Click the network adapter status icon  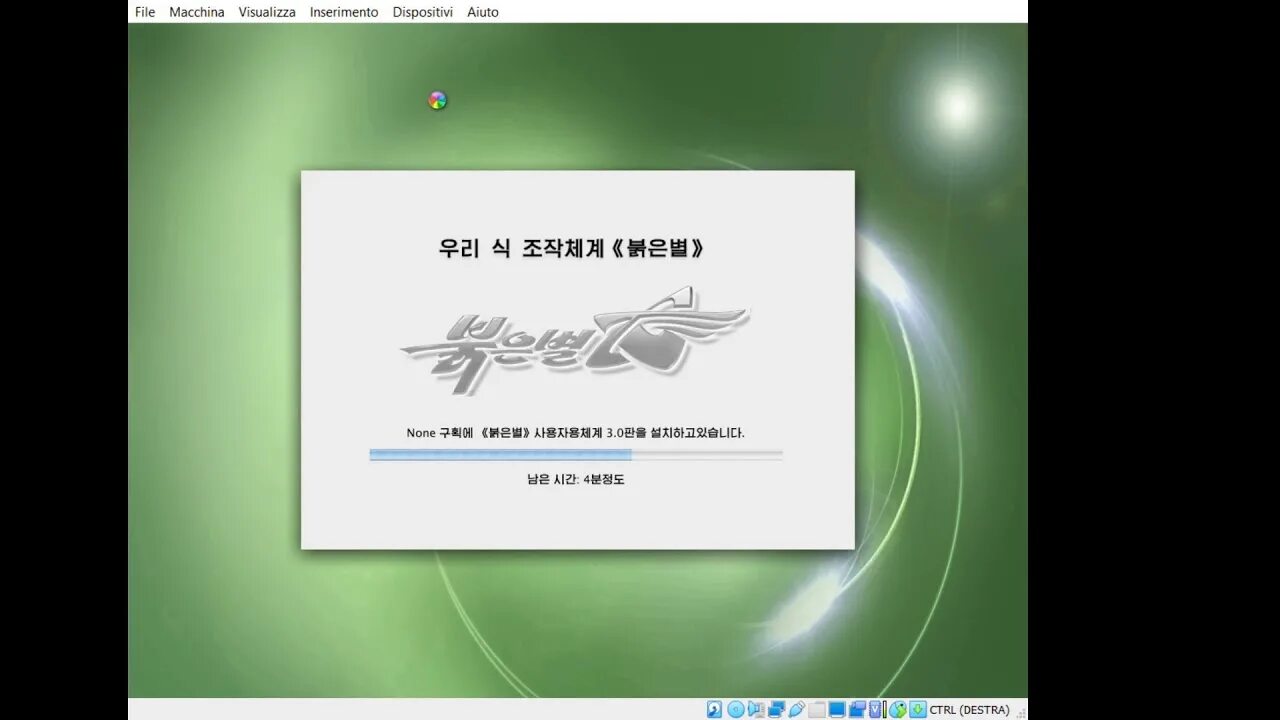776,709
